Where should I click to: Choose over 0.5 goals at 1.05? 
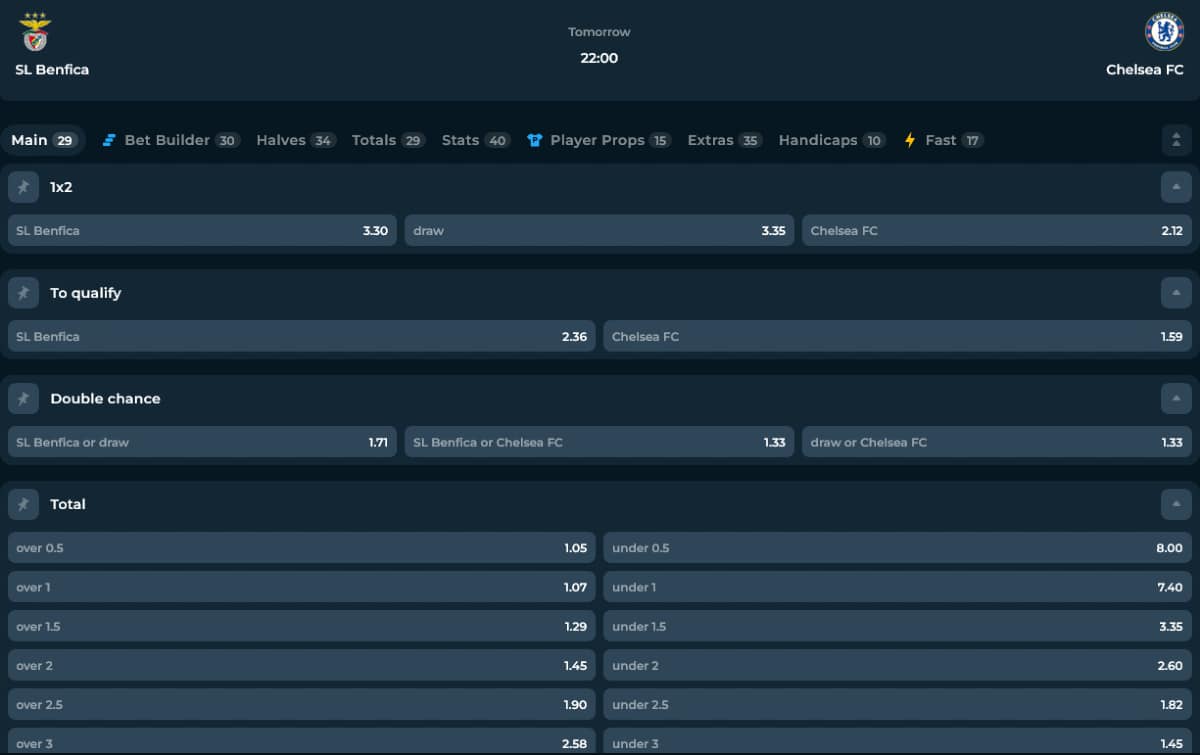click(302, 548)
